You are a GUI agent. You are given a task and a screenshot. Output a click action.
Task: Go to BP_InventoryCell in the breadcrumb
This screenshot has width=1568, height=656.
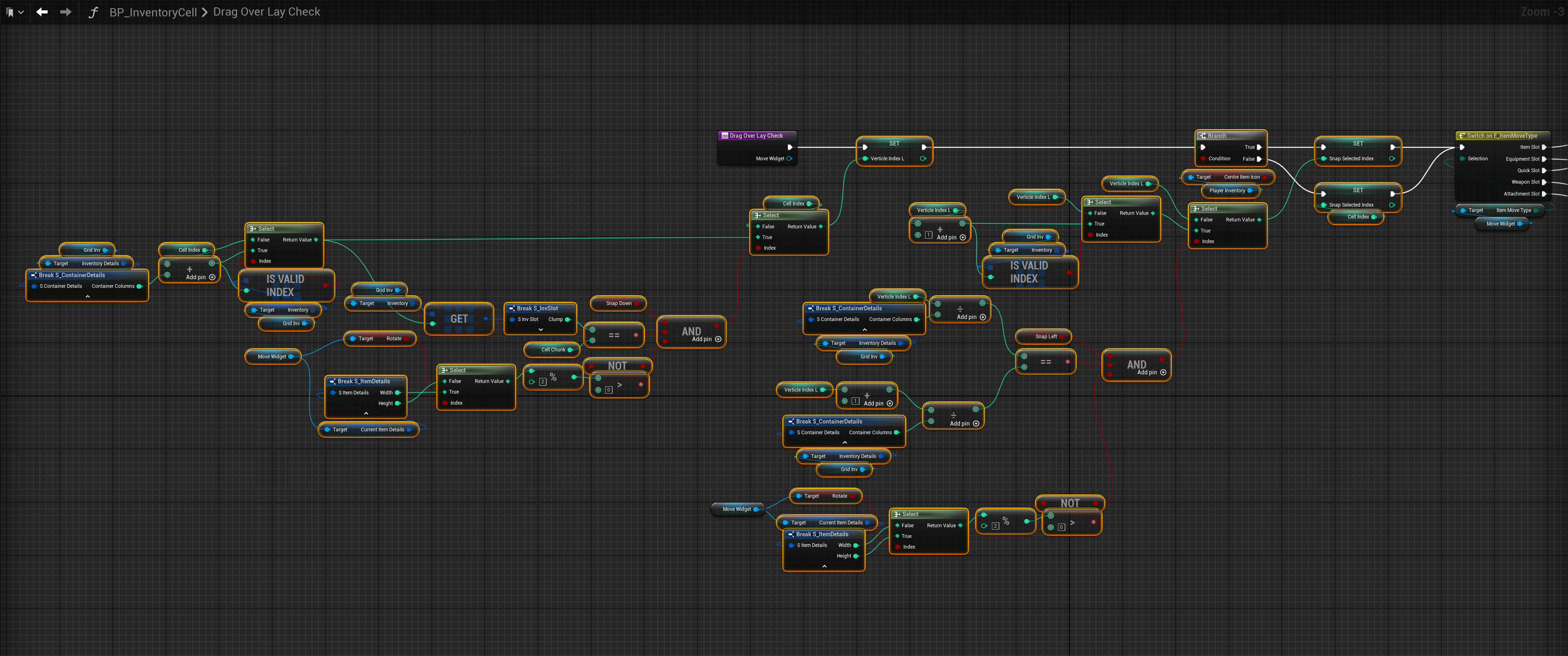pyautogui.click(x=153, y=12)
